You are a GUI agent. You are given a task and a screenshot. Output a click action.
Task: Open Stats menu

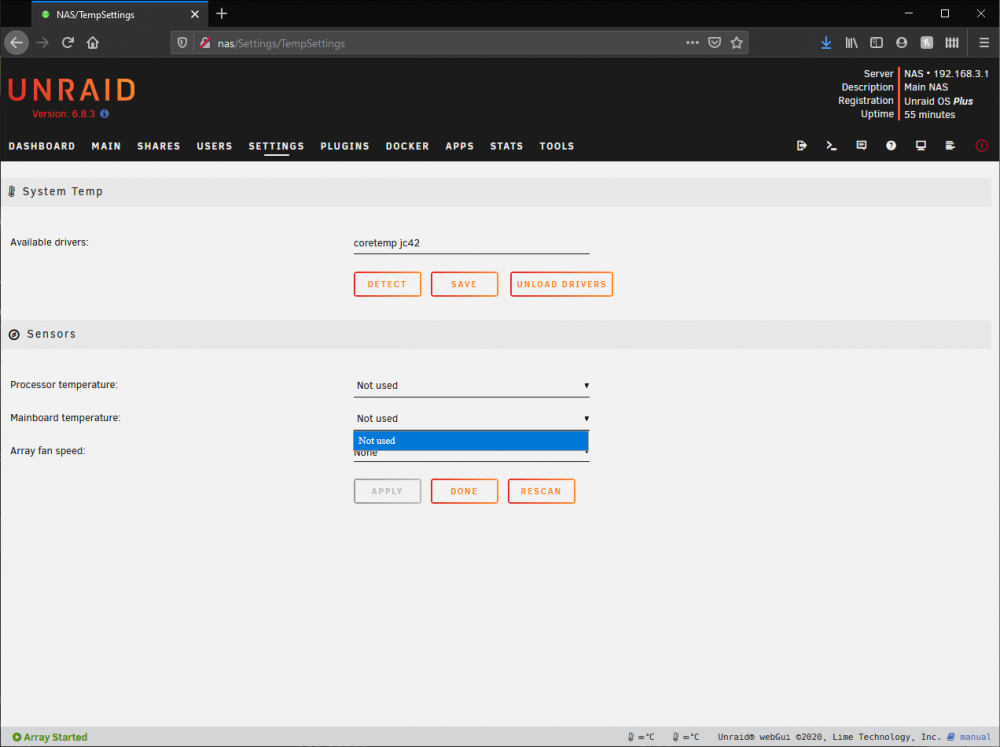[x=506, y=146]
